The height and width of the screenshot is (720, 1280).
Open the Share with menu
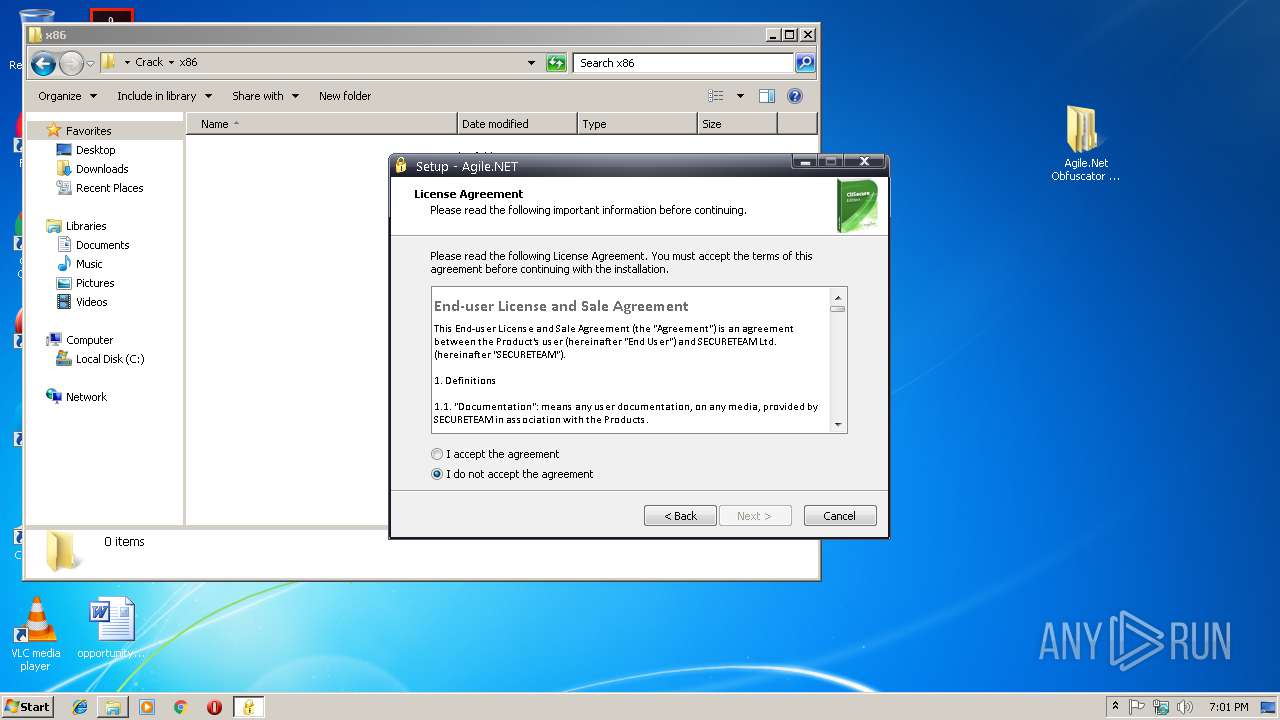tap(265, 96)
